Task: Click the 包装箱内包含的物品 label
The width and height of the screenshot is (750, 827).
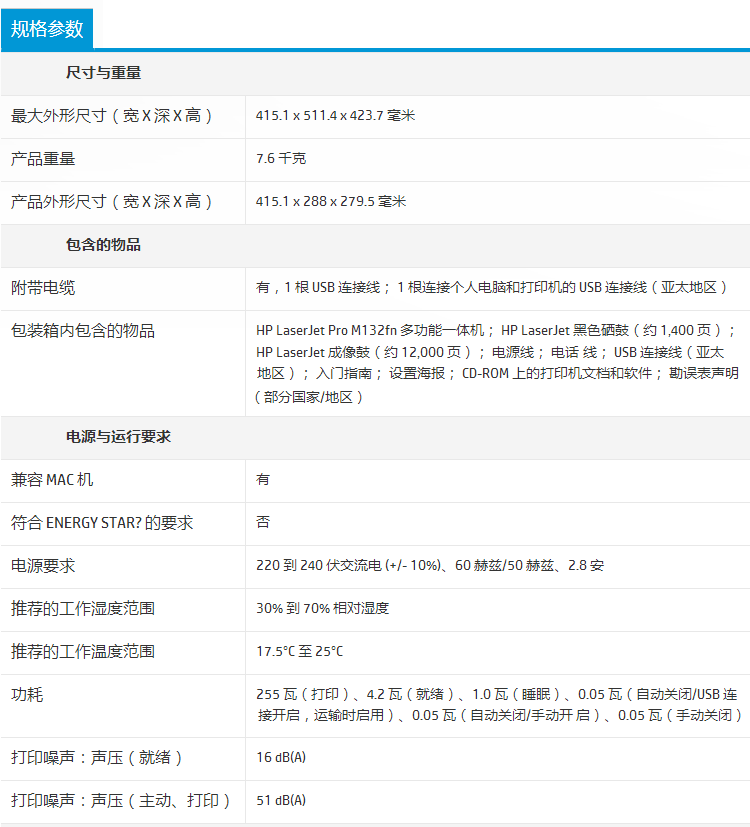Action: coord(83,331)
